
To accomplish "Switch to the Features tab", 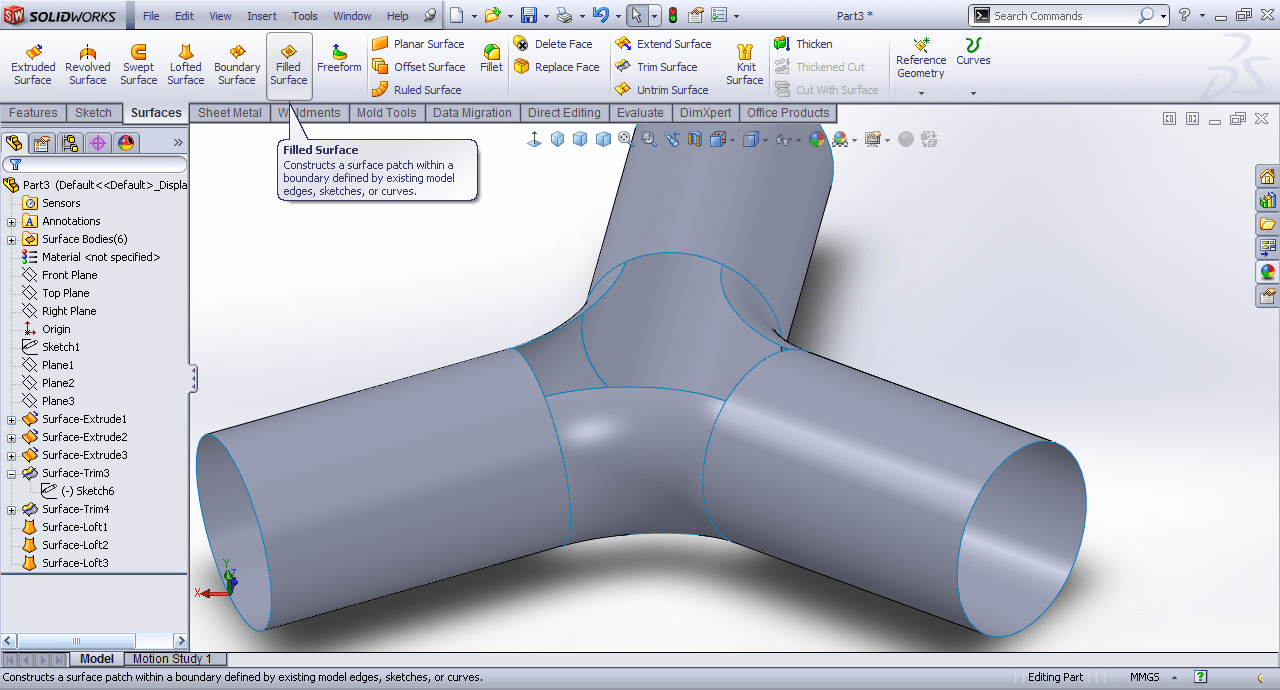I will tap(33, 113).
